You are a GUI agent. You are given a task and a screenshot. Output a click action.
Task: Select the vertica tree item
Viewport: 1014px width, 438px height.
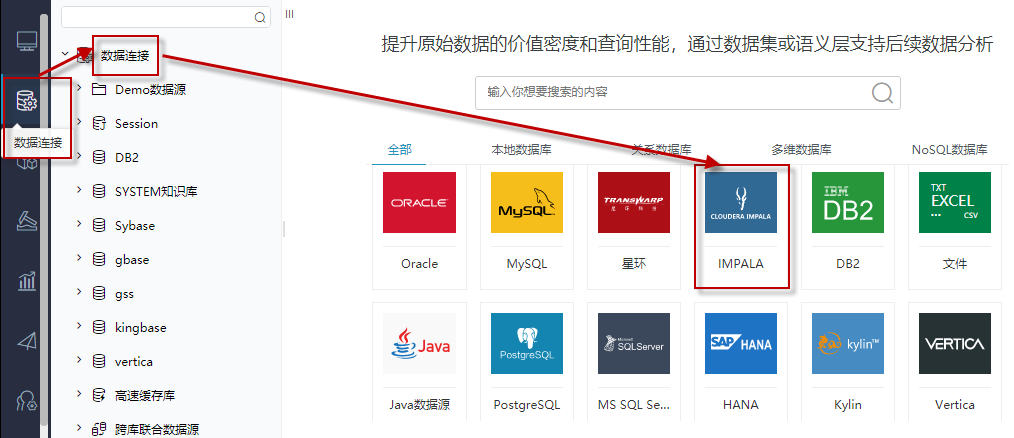coord(134,361)
